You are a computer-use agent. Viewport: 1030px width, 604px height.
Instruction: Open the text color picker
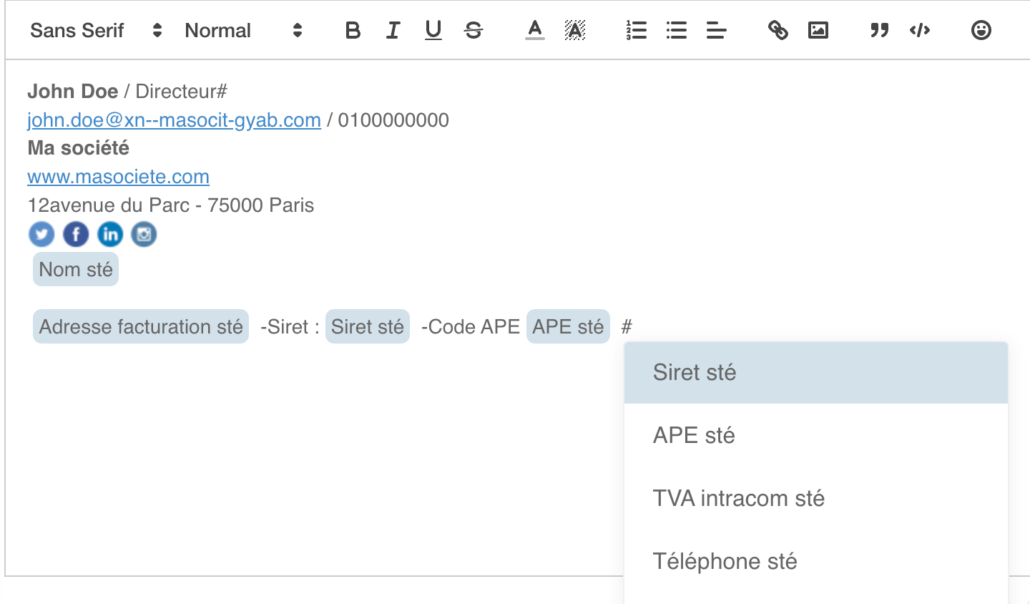535,31
